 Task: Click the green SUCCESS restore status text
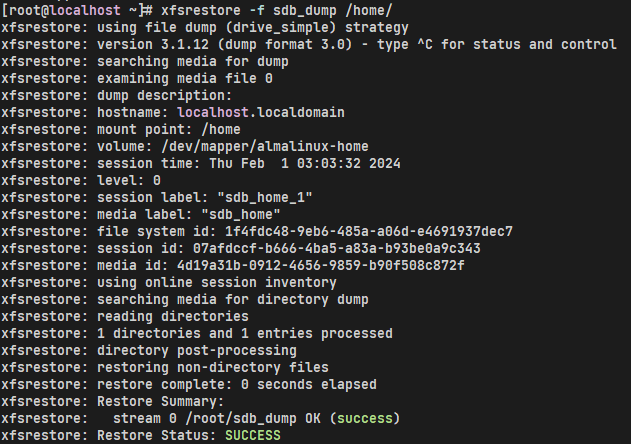pyautogui.click(x=253, y=435)
